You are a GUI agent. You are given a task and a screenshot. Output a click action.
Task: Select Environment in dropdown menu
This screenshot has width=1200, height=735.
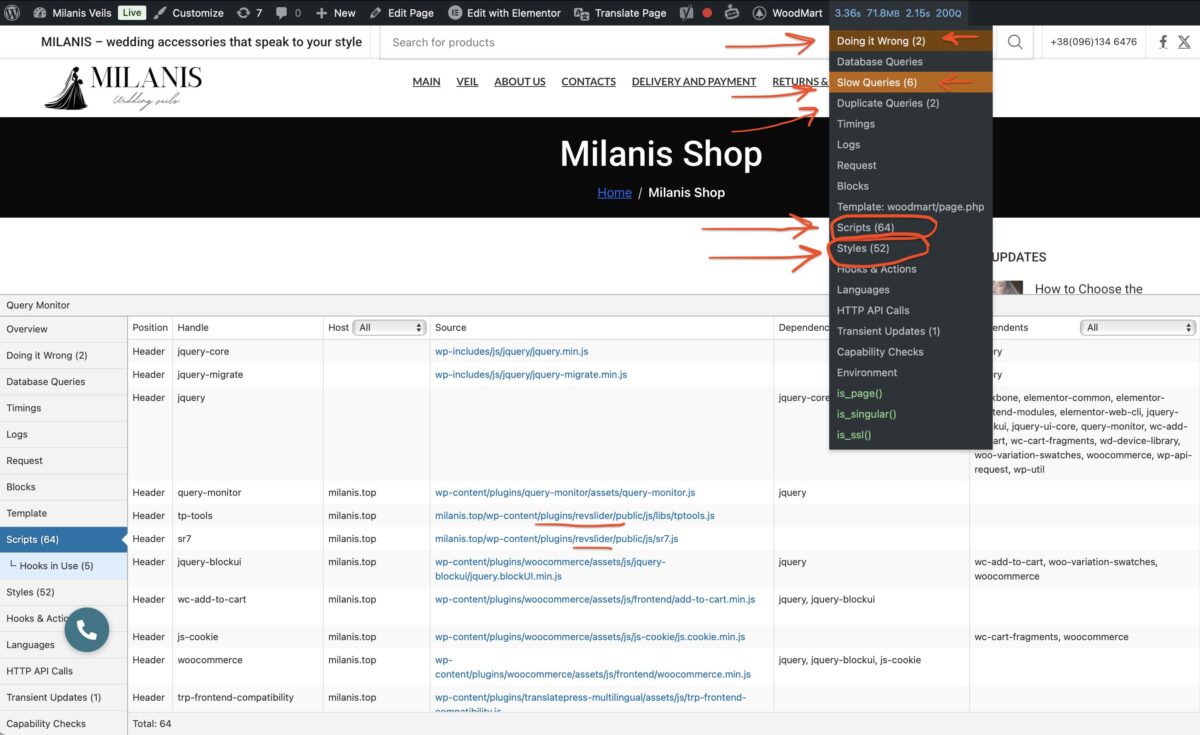tap(911, 373)
